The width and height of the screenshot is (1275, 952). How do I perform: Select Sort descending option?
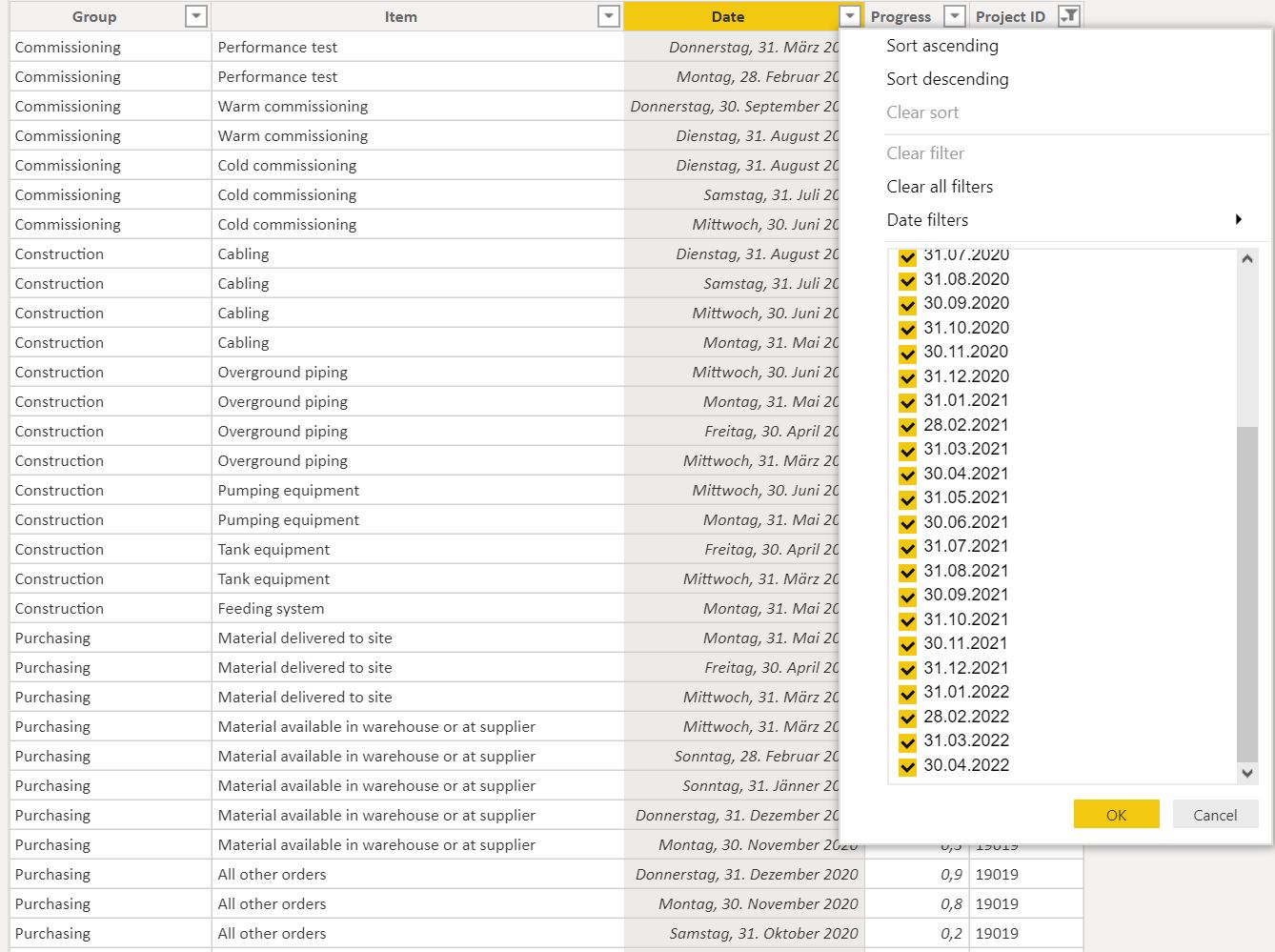pyautogui.click(x=947, y=79)
